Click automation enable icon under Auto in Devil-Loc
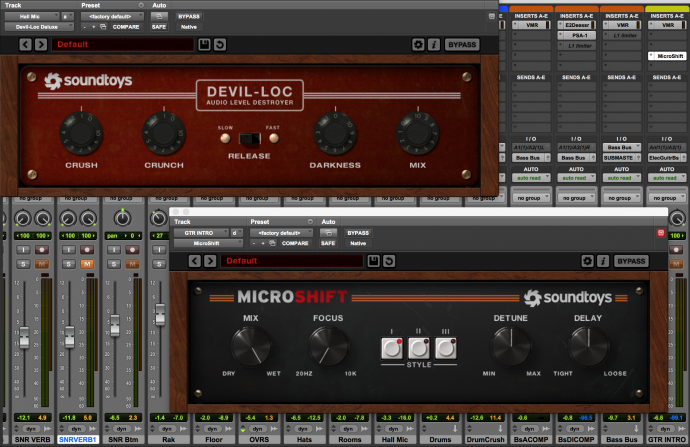 159,16
